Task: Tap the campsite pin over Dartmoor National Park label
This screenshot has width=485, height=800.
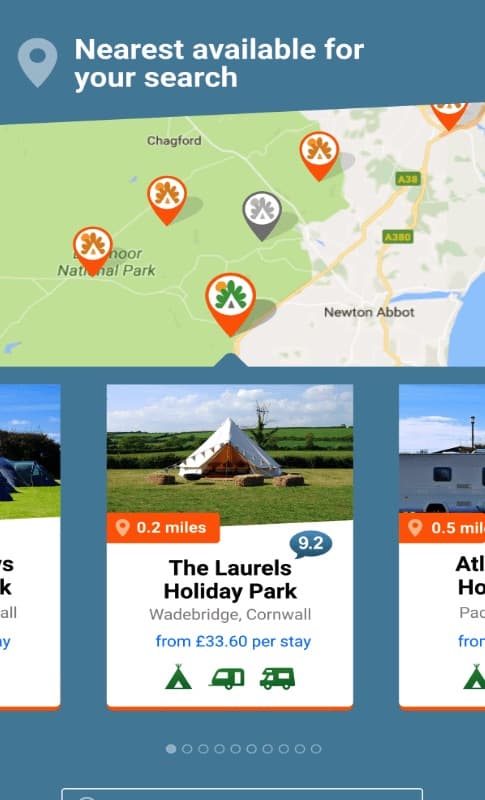Action: (x=92, y=249)
